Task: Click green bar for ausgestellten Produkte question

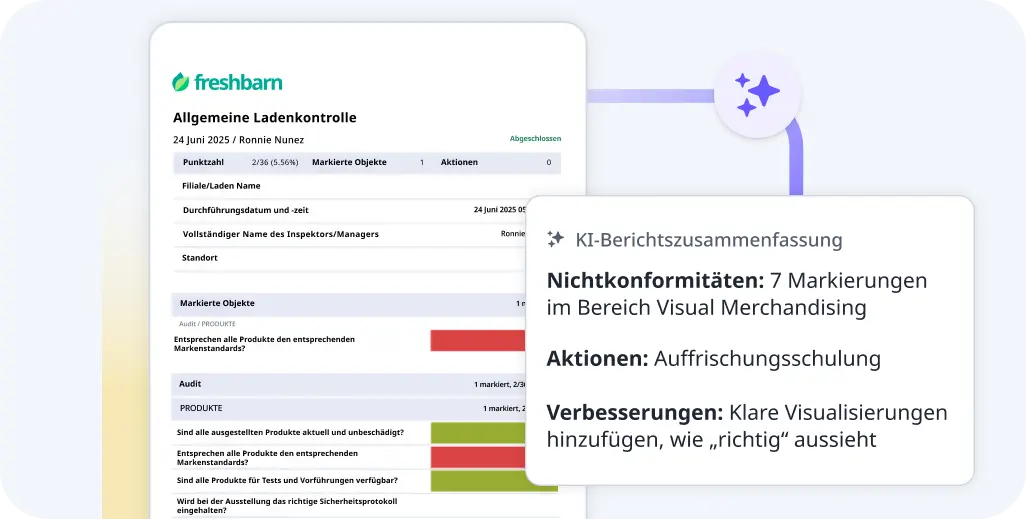Action: click(478, 433)
